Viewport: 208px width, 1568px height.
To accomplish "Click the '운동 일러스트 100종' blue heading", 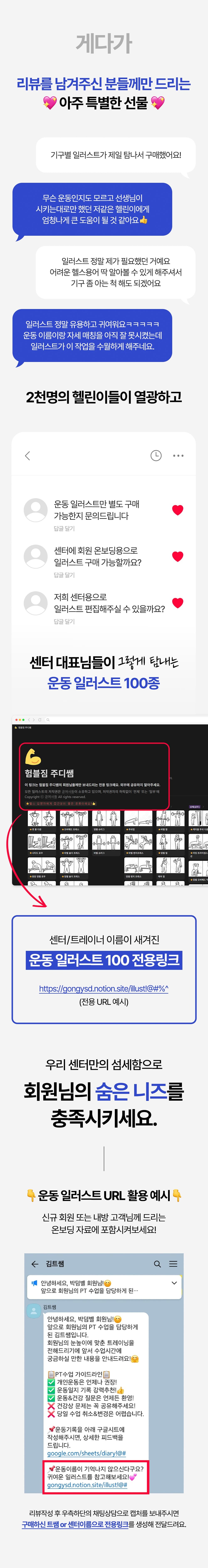I will [x=104, y=683].
